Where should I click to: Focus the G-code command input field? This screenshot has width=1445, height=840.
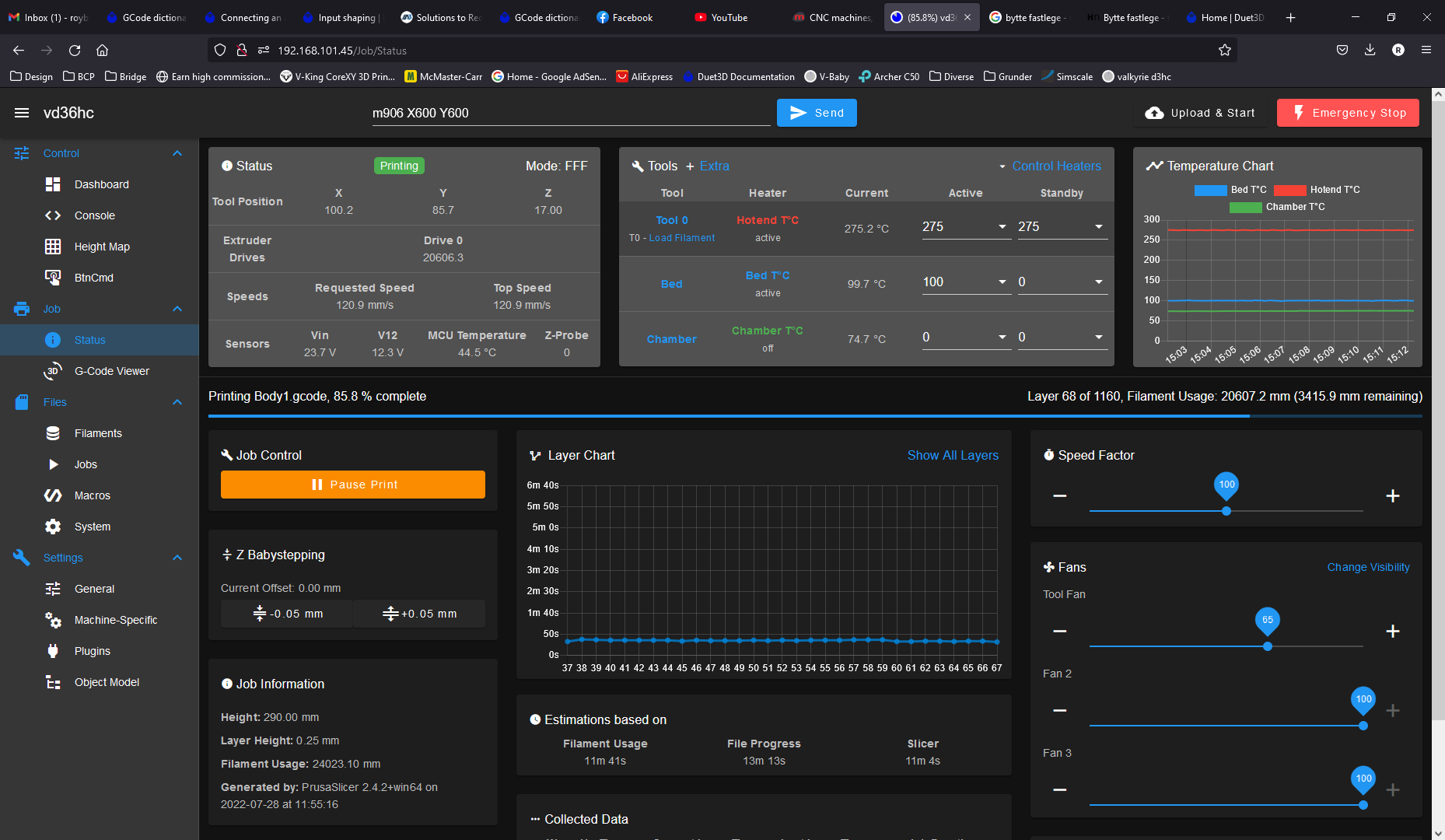click(571, 113)
